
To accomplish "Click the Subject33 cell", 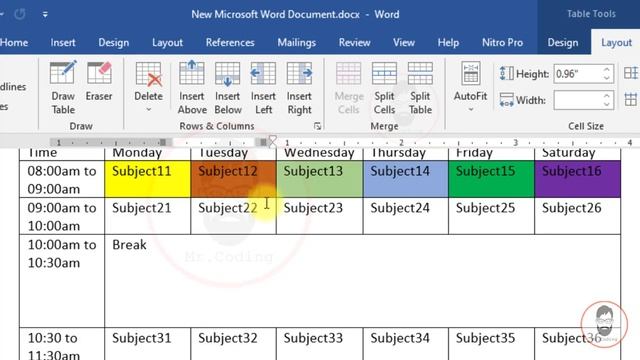I will (x=320, y=344).
